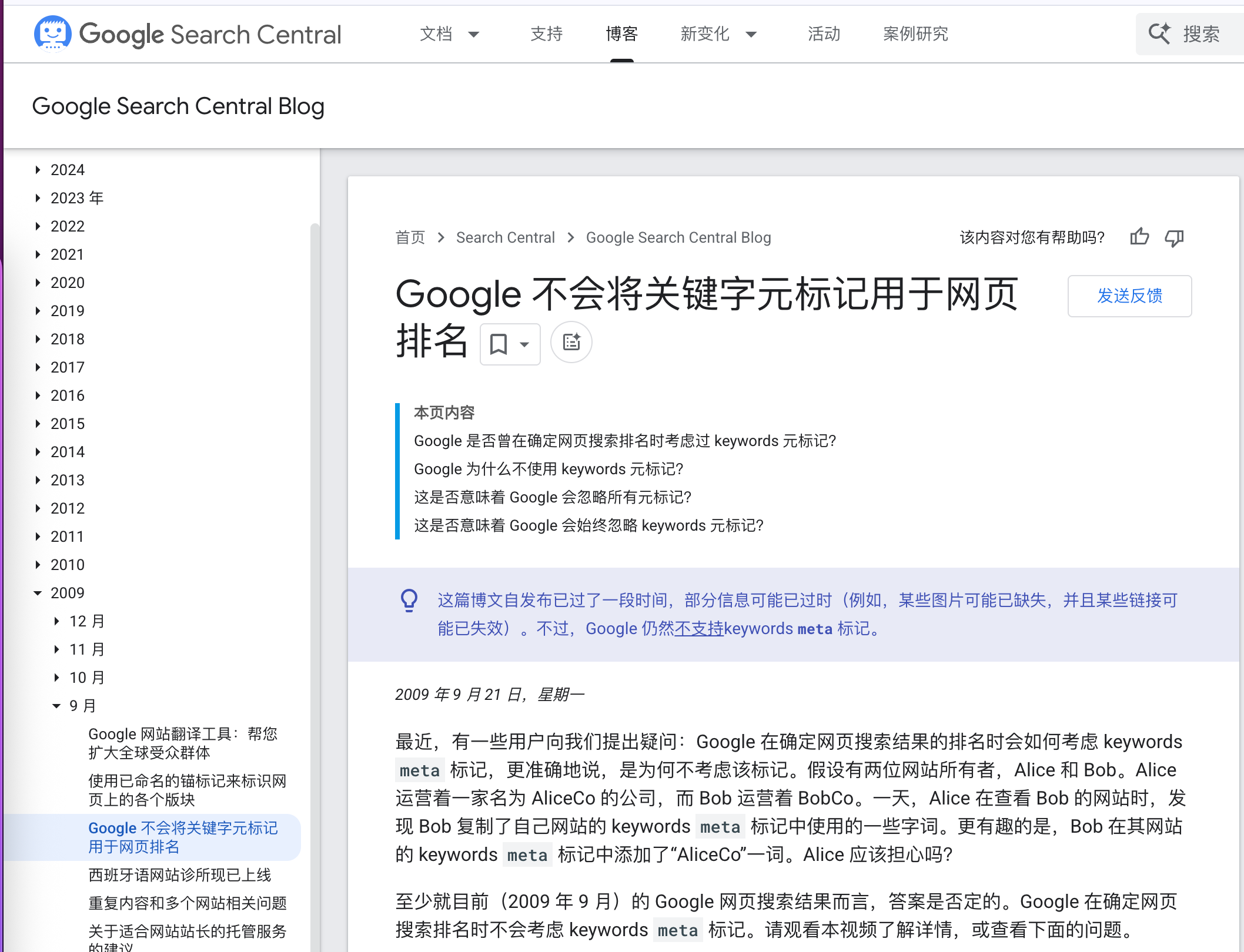Switch to the 博客 tab
This screenshot has width=1244, height=952.
621,34
